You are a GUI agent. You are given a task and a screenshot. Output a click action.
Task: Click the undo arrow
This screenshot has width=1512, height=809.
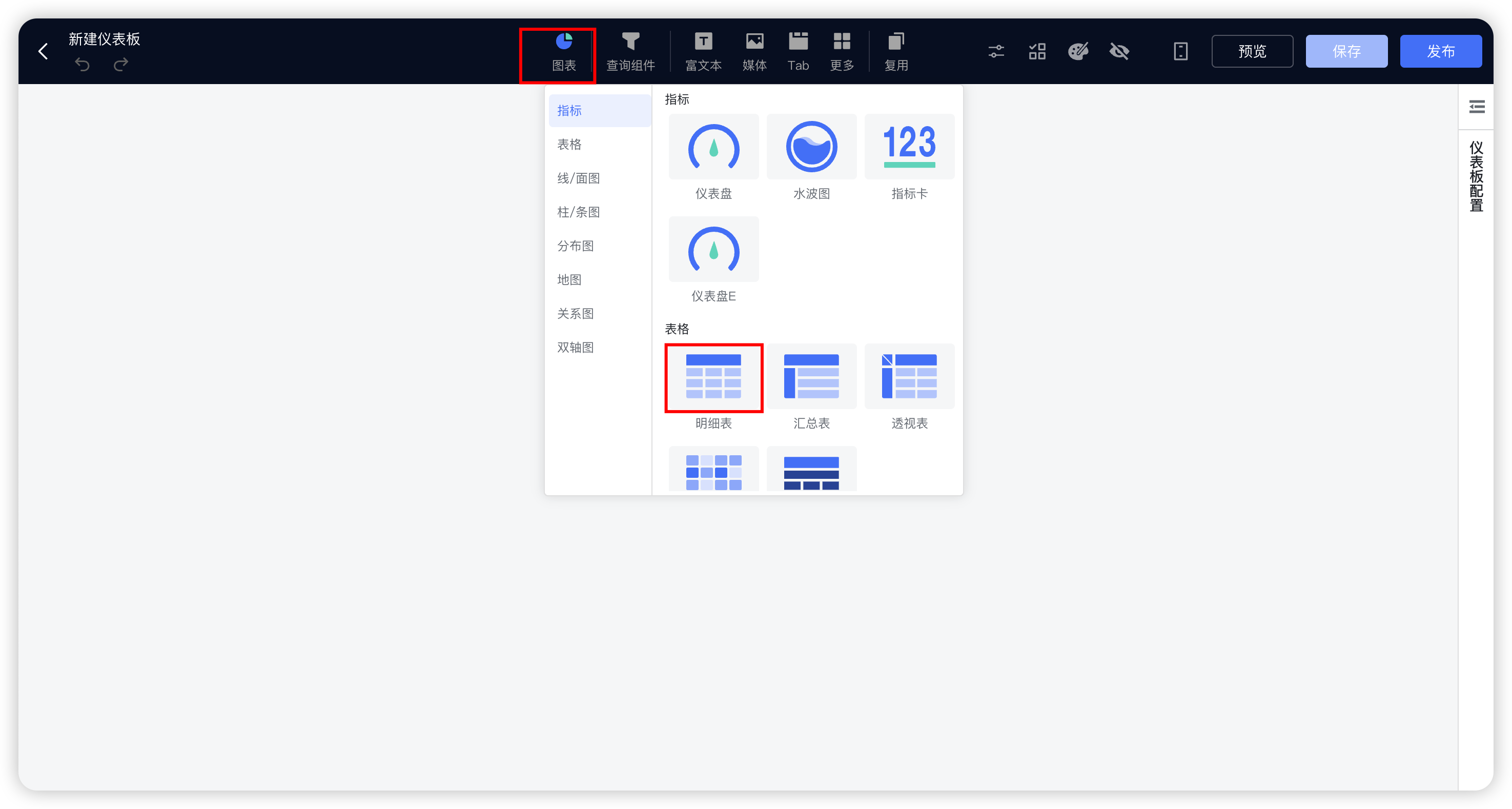point(82,65)
